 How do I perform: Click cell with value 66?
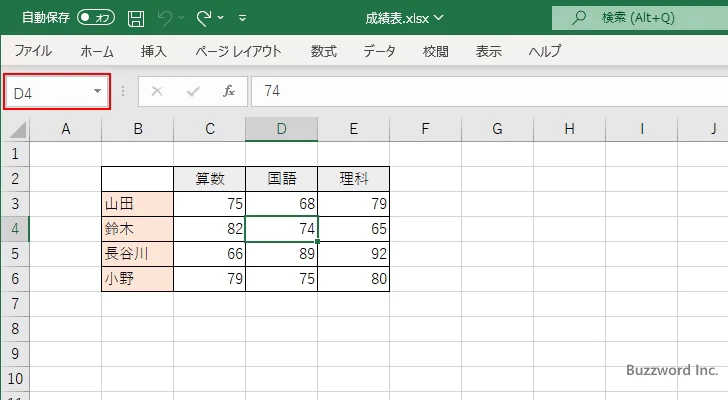(209, 254)
